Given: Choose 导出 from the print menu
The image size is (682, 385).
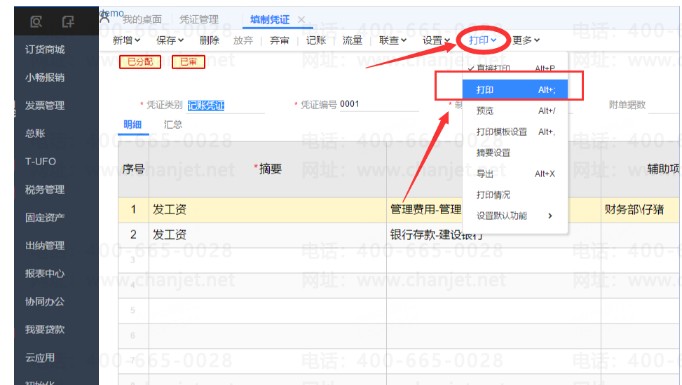Looking at the screenshot, I should point(515,174).
